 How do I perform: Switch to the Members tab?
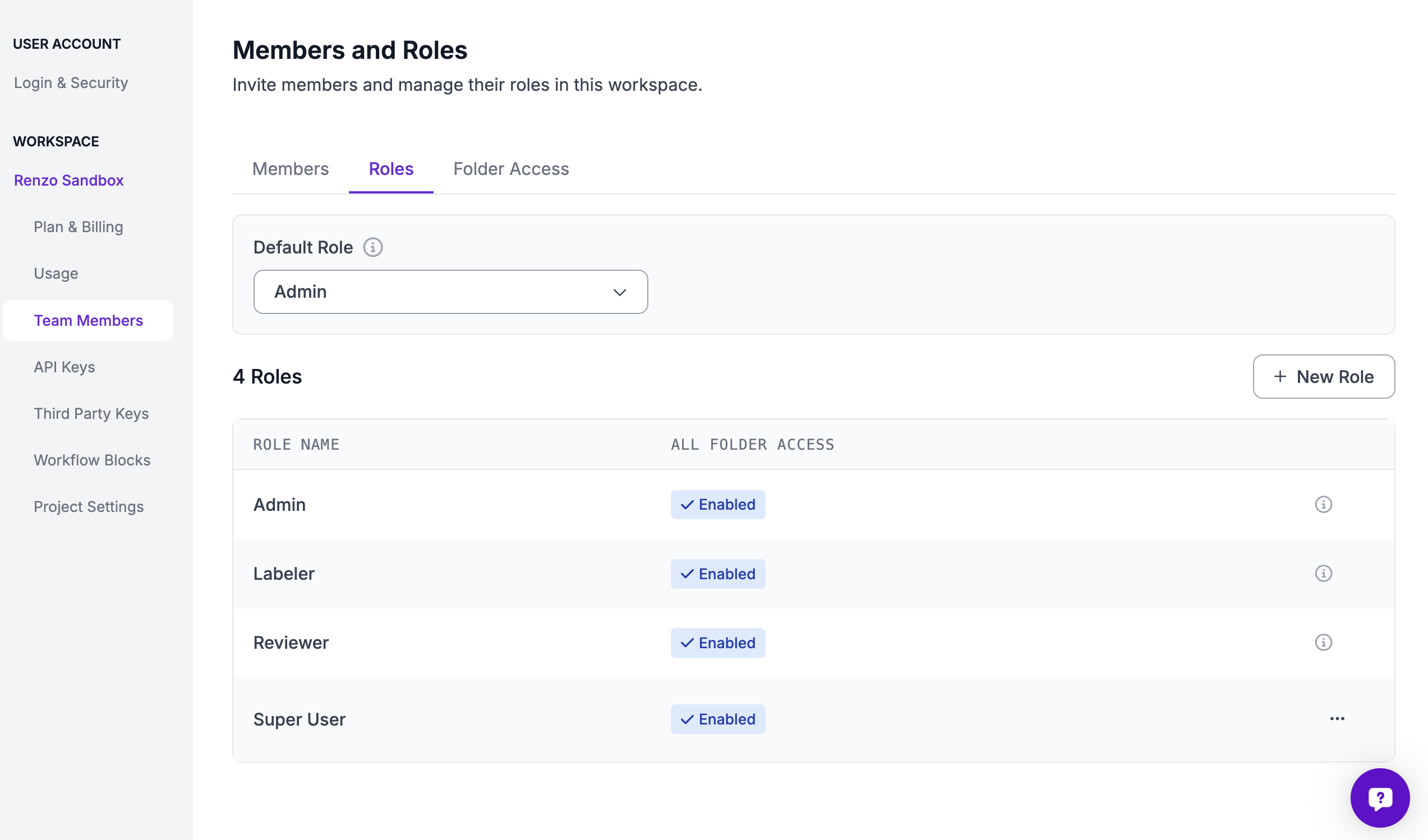[x=290, y=169]
